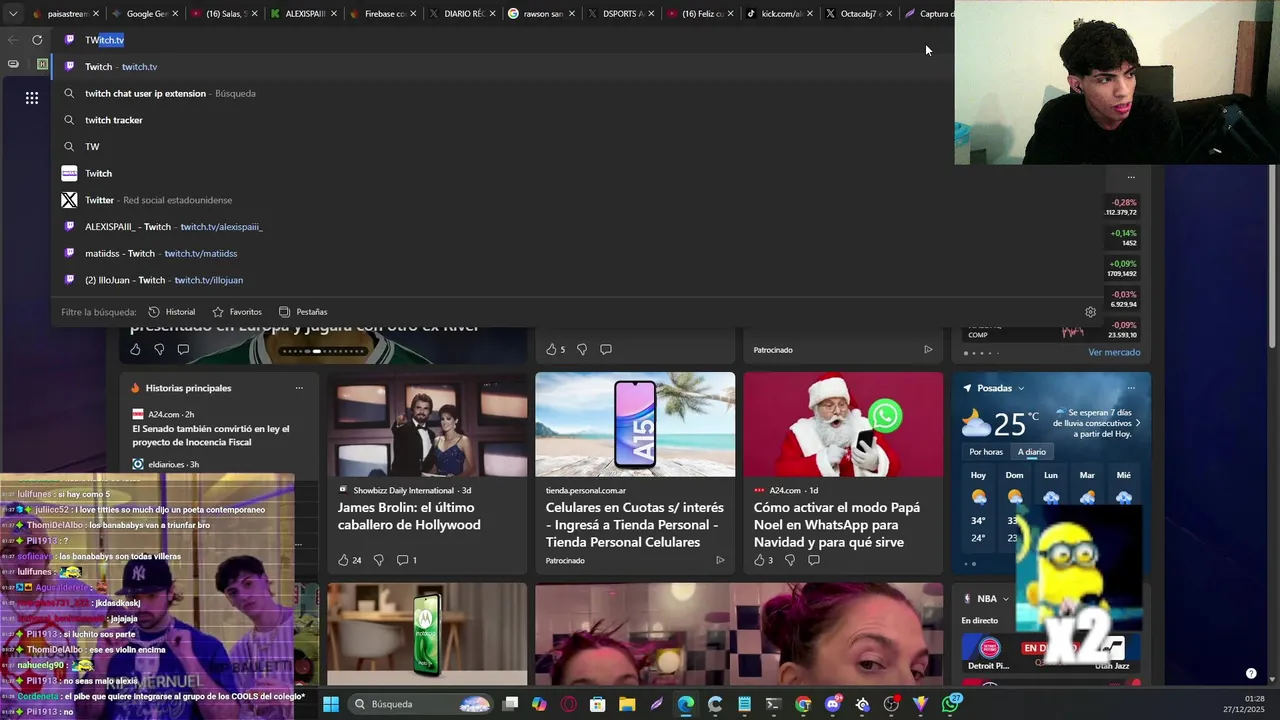Select the A diario weather view
Viewport: 1280px width, 720px height.
1032,452
